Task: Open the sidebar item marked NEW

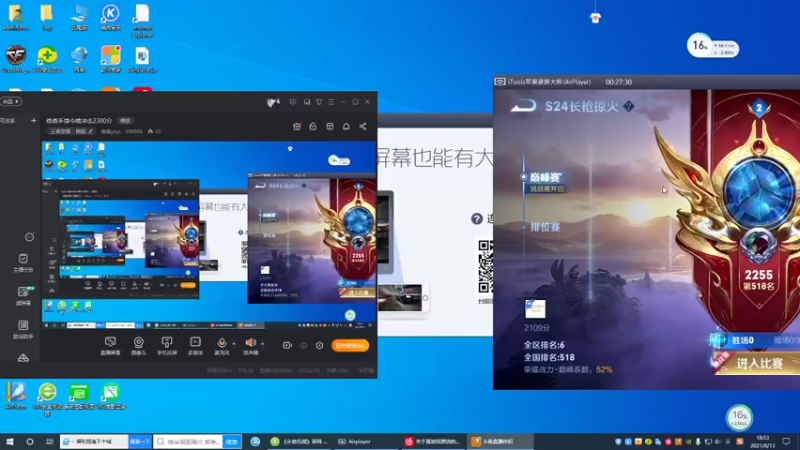Action: point(23,295)
